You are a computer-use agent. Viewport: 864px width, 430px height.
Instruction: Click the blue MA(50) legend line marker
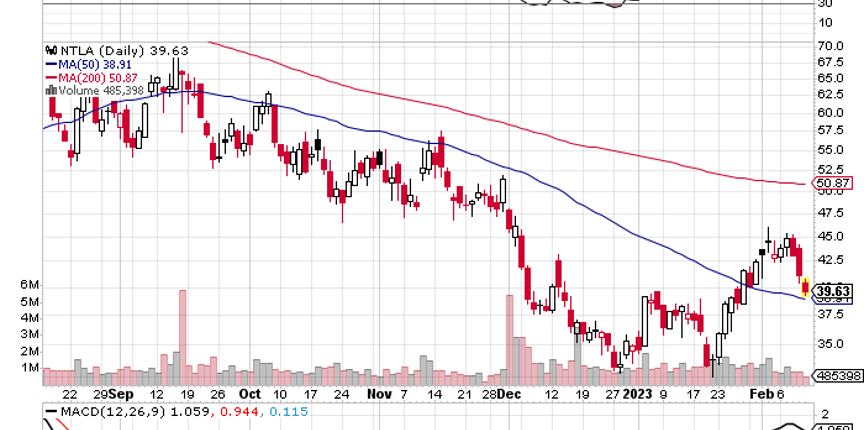(50, 62)
